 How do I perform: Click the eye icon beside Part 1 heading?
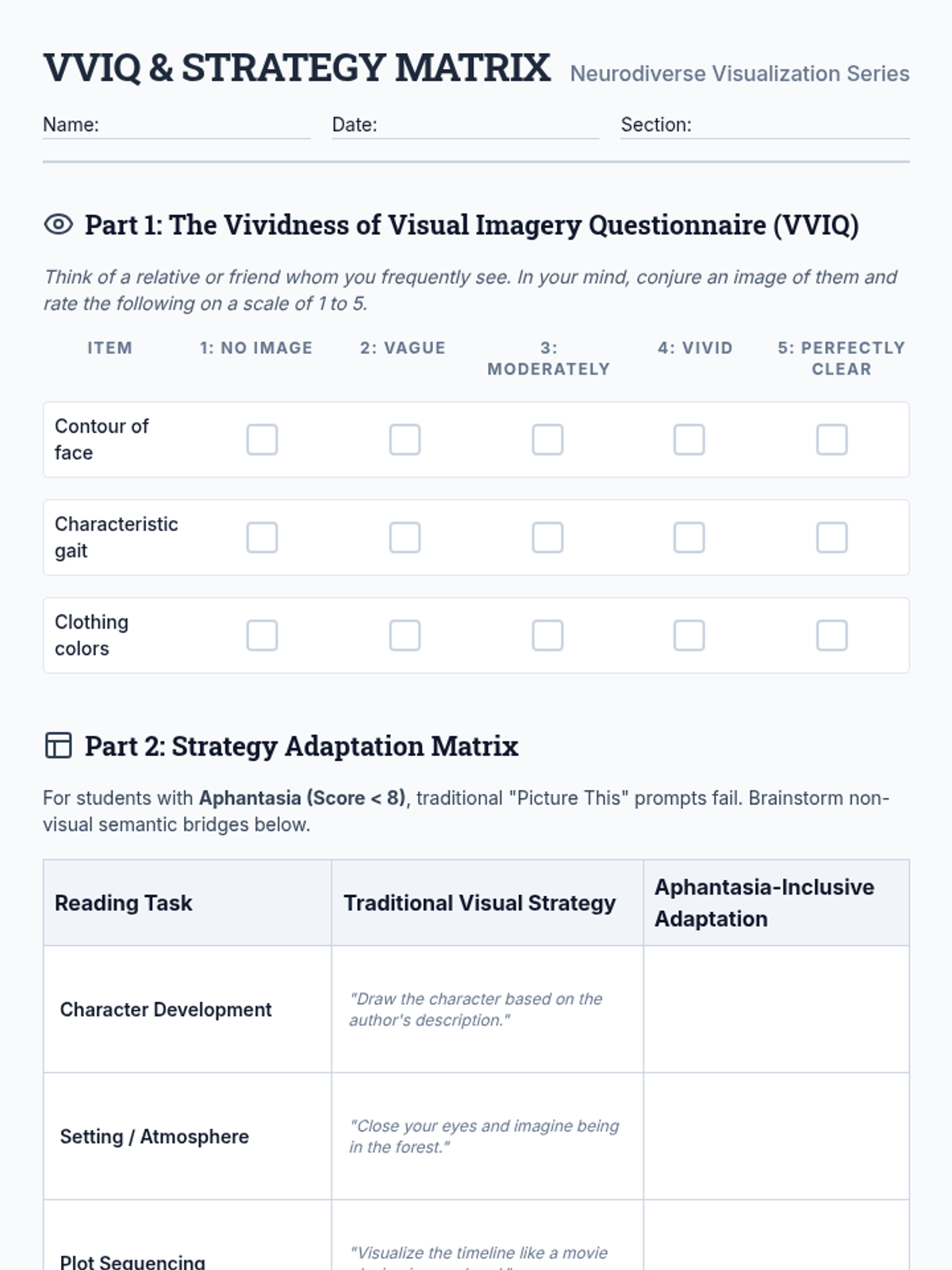tap(58, 225)
